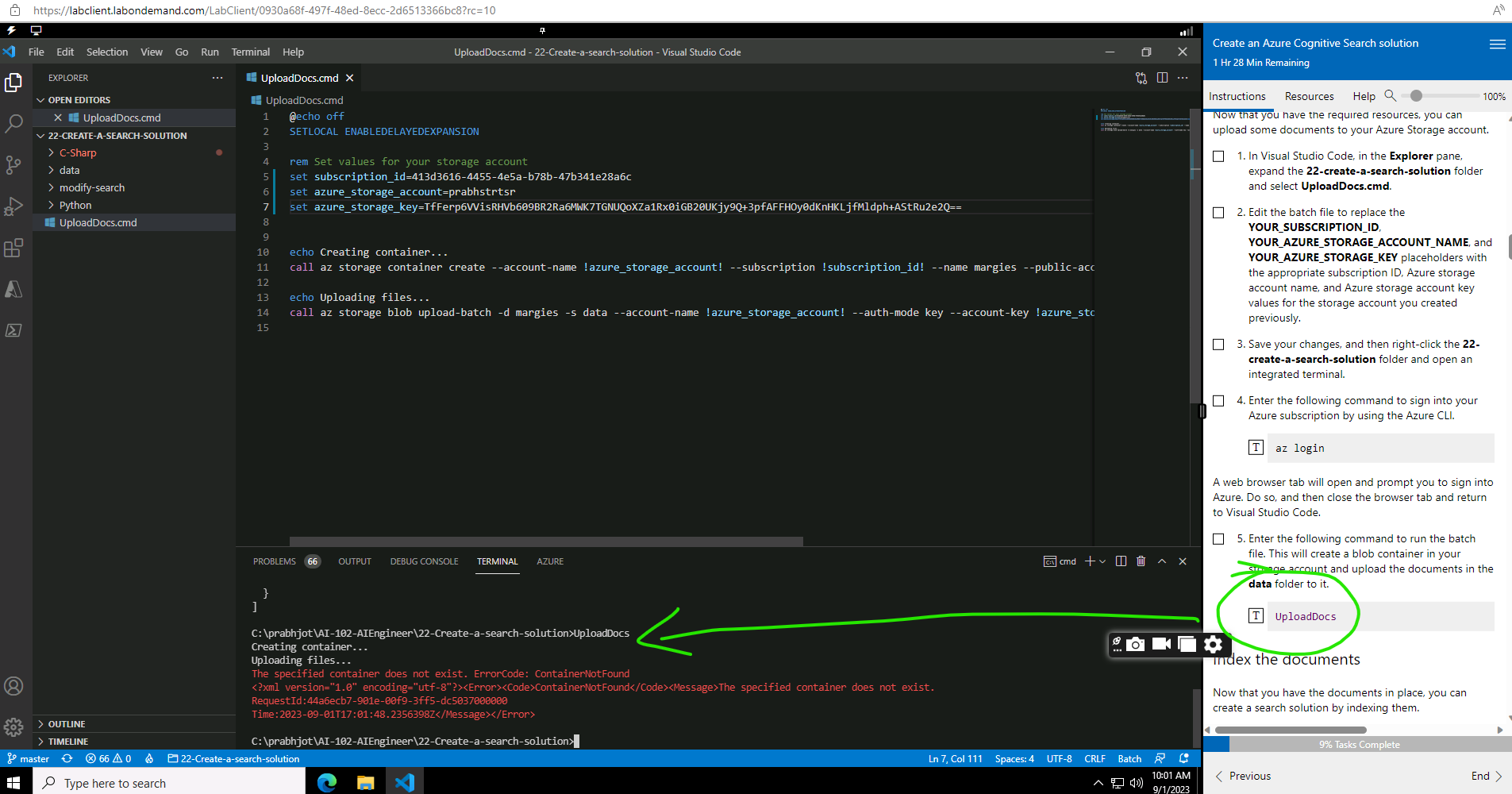The height and width of the screenshot is (794, 1512).
Task: Check step 5 checkbox about running batch file
Action: pyautogui.click(x=1218, y=539)
